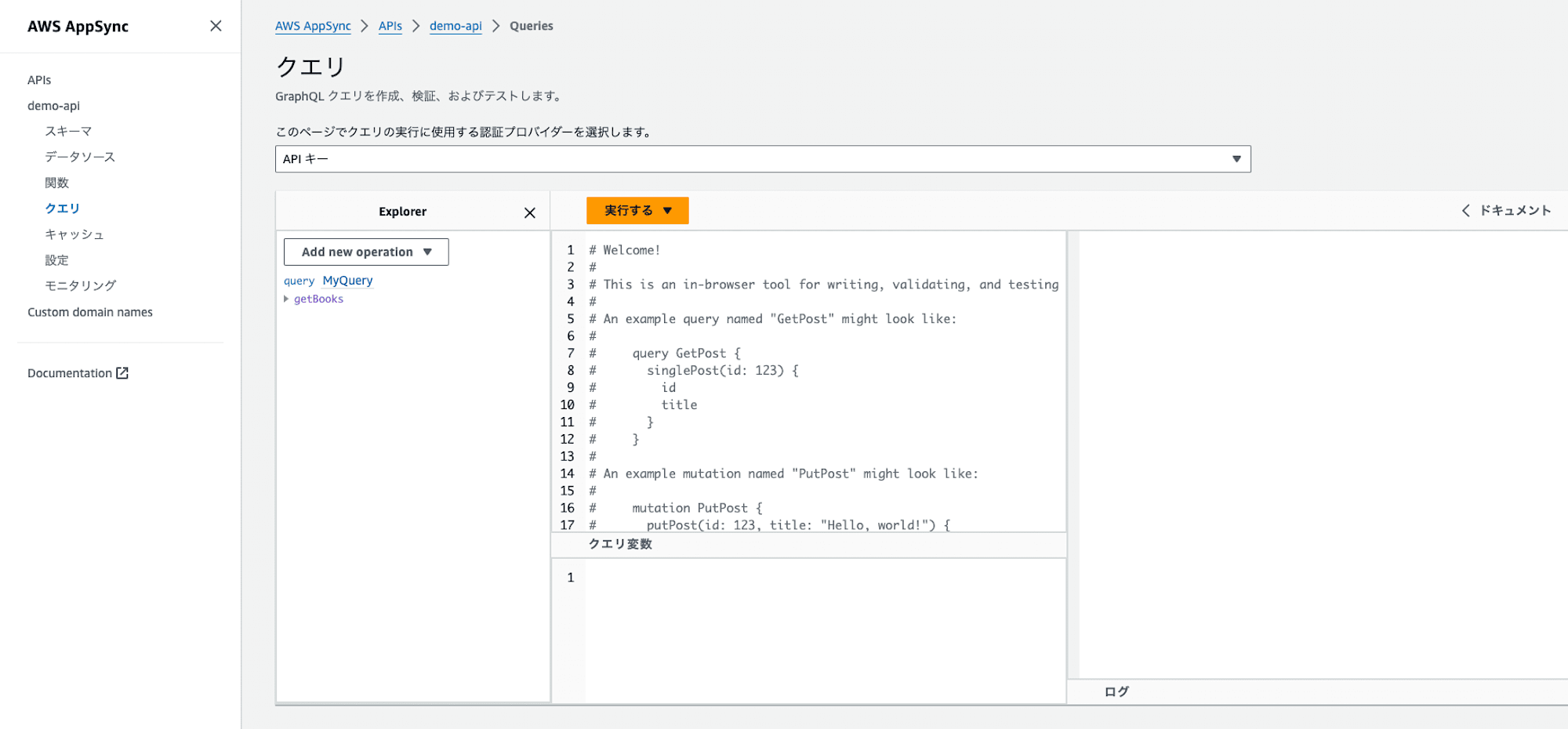Open キャッシュ in the sidebar

pos(74,234)
